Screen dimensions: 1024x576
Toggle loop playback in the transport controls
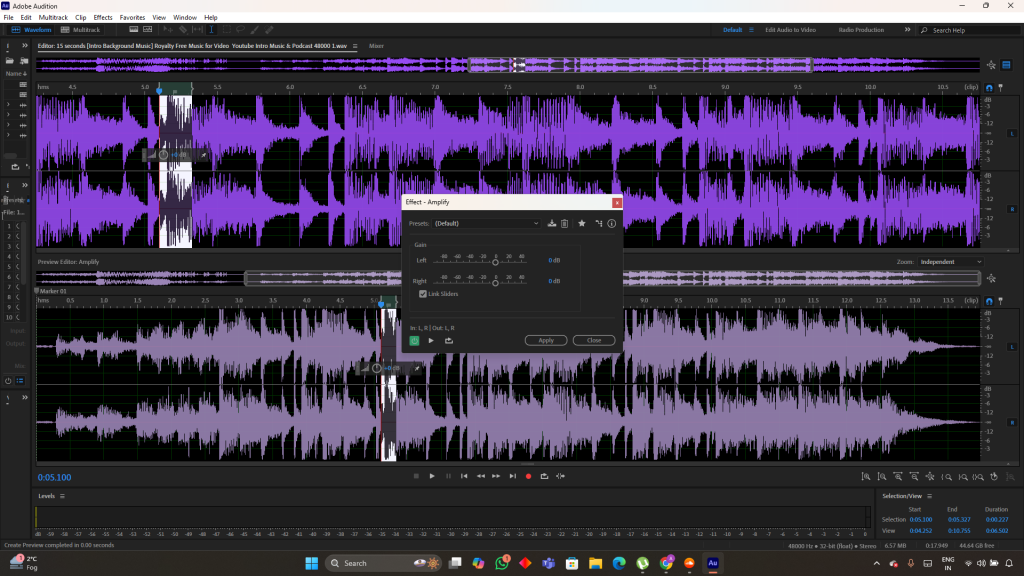544,476
